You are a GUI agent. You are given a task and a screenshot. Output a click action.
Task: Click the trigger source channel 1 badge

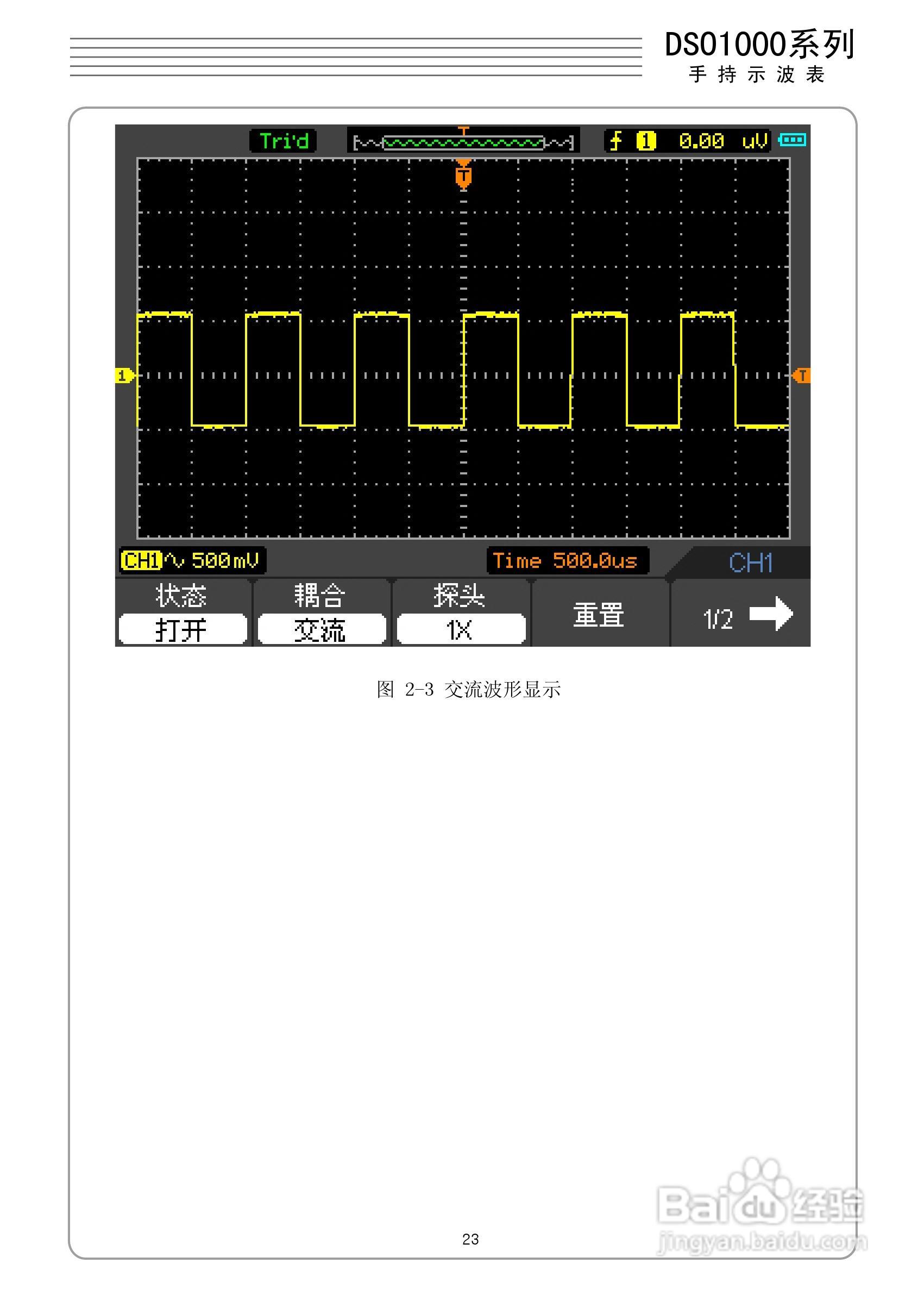click(x=646, y=141)
